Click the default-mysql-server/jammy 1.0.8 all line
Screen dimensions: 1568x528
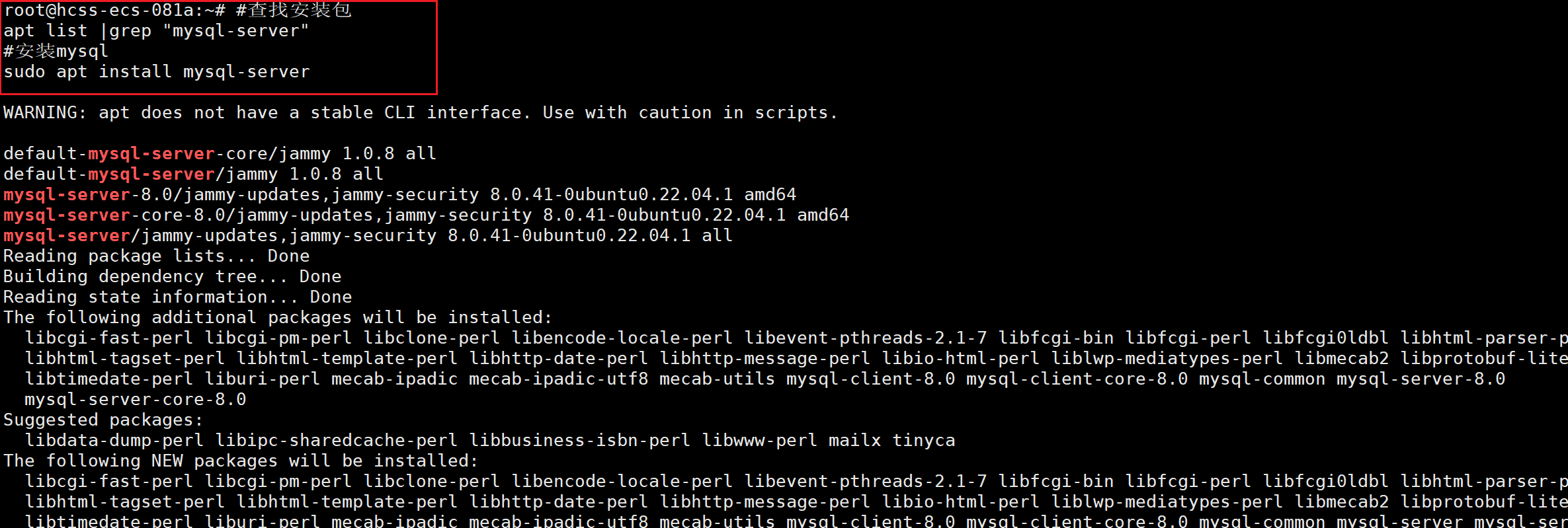coord(193,174)
